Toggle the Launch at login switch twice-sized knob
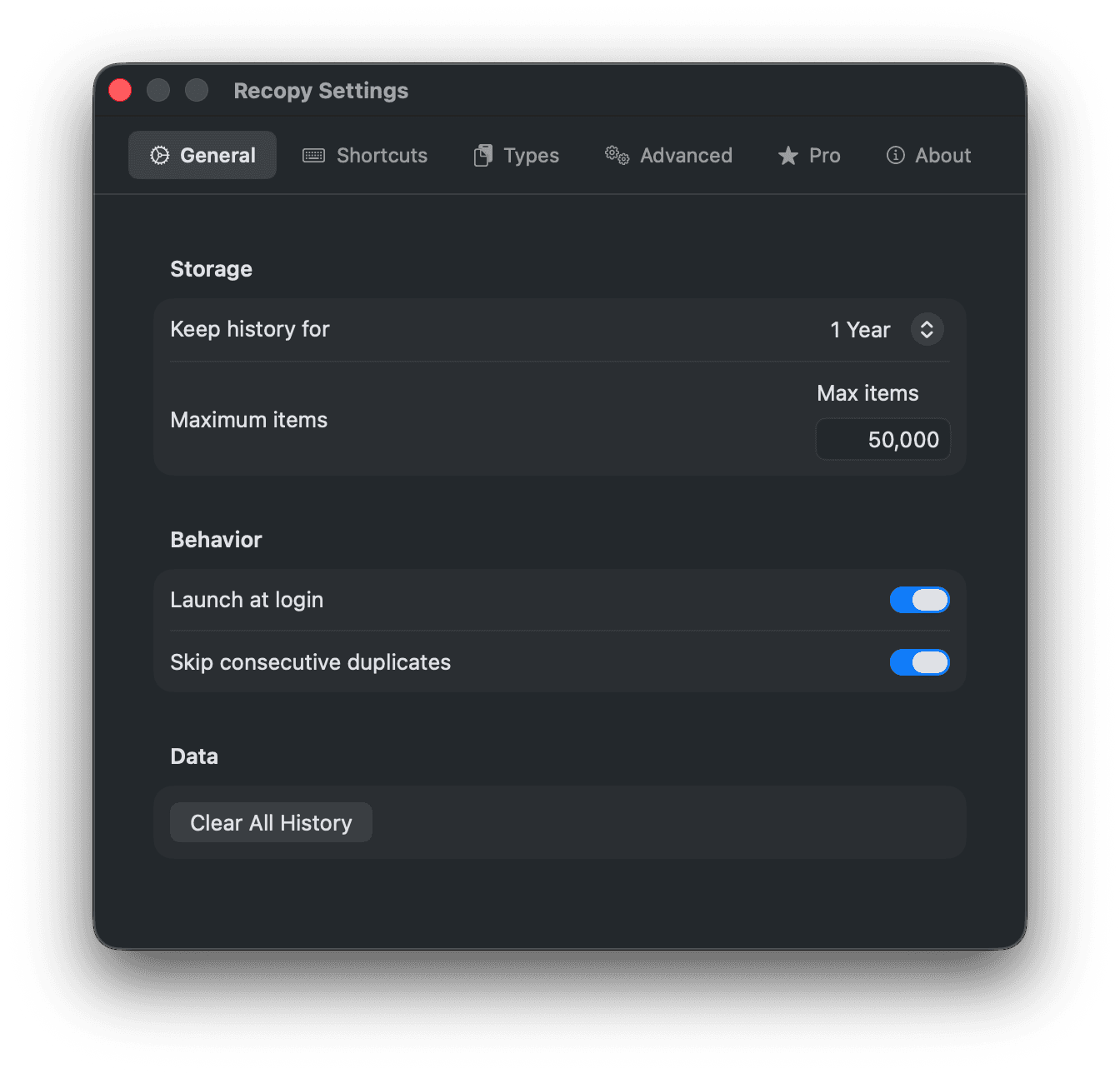 tap(929, 600)
